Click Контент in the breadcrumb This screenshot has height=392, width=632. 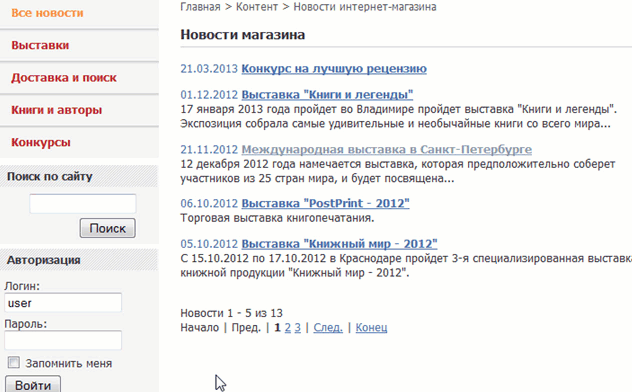(257, 7)
